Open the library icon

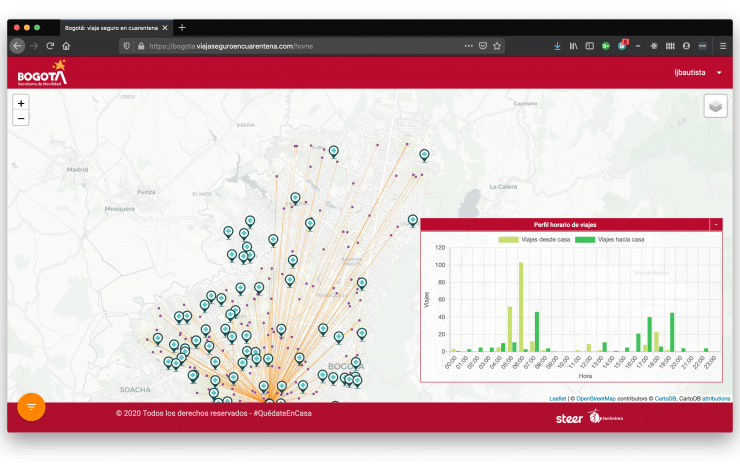click(573, 46)
